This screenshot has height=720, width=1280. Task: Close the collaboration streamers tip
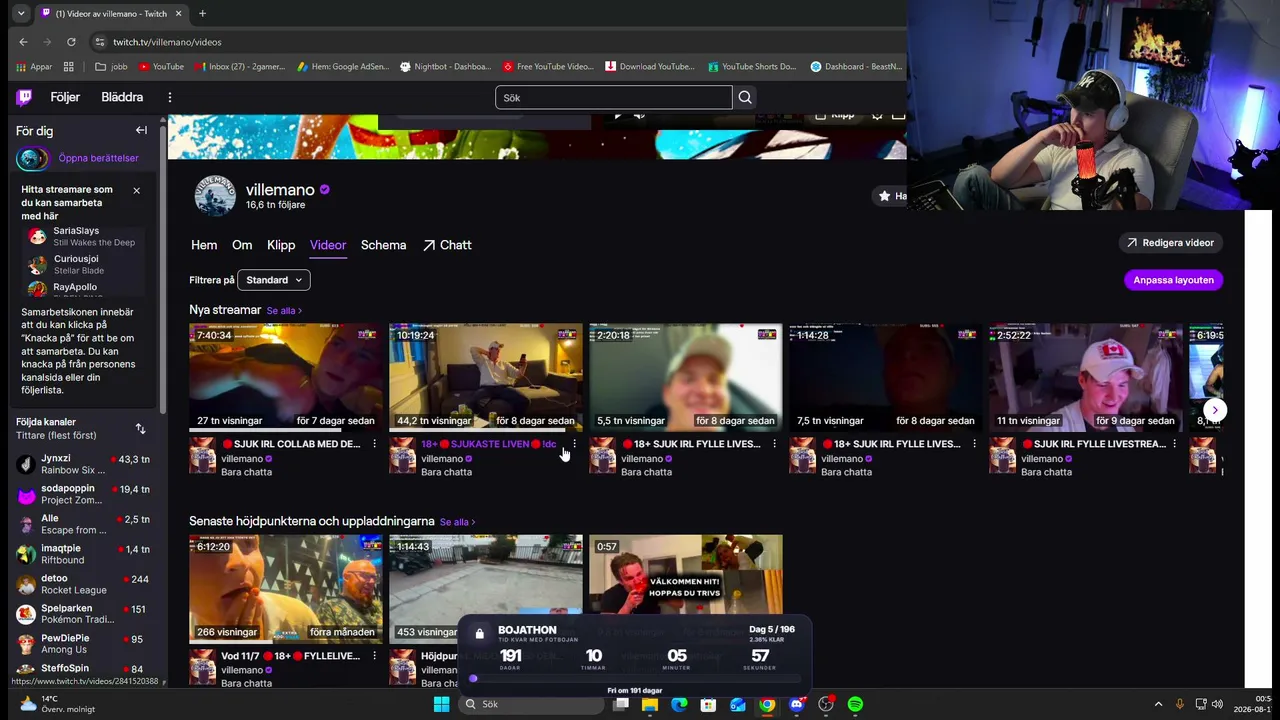click(x=136, y=190)
